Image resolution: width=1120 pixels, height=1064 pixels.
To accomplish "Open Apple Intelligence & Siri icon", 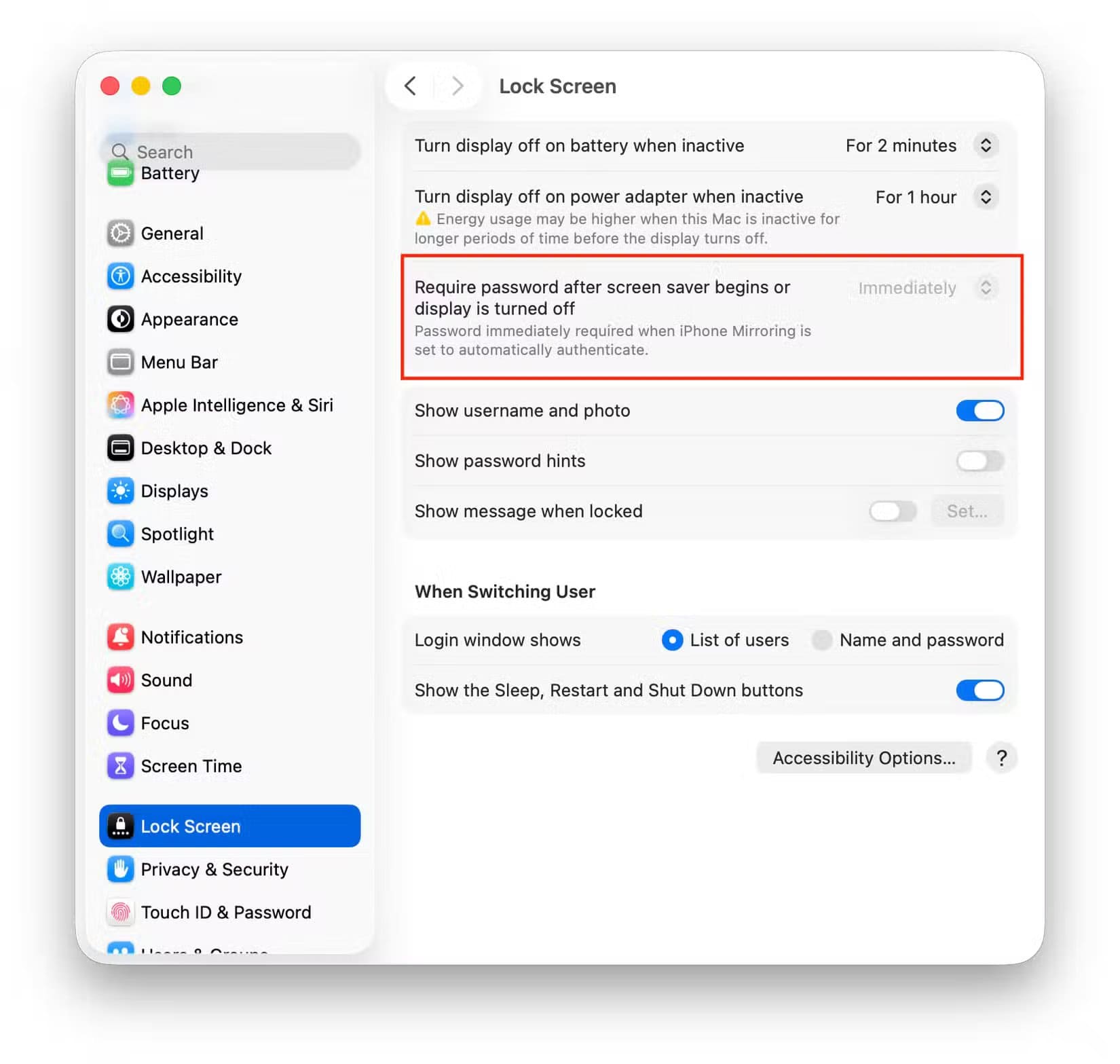I will (x=121, y=405).
